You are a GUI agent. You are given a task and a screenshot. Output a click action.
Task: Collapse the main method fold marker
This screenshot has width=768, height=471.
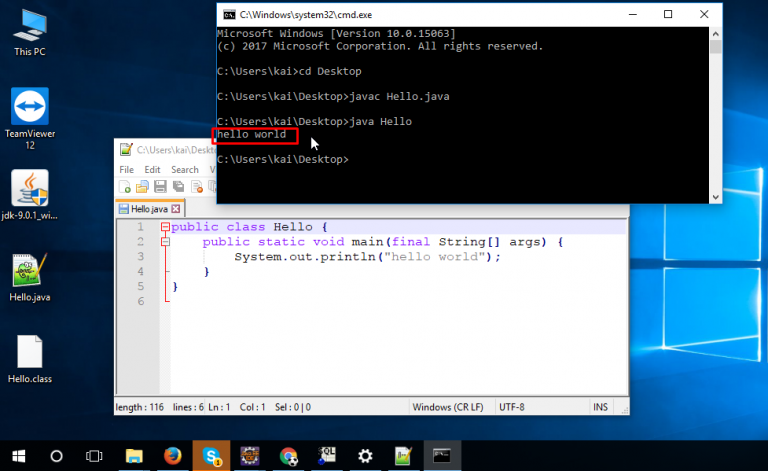tap(165, 242)
